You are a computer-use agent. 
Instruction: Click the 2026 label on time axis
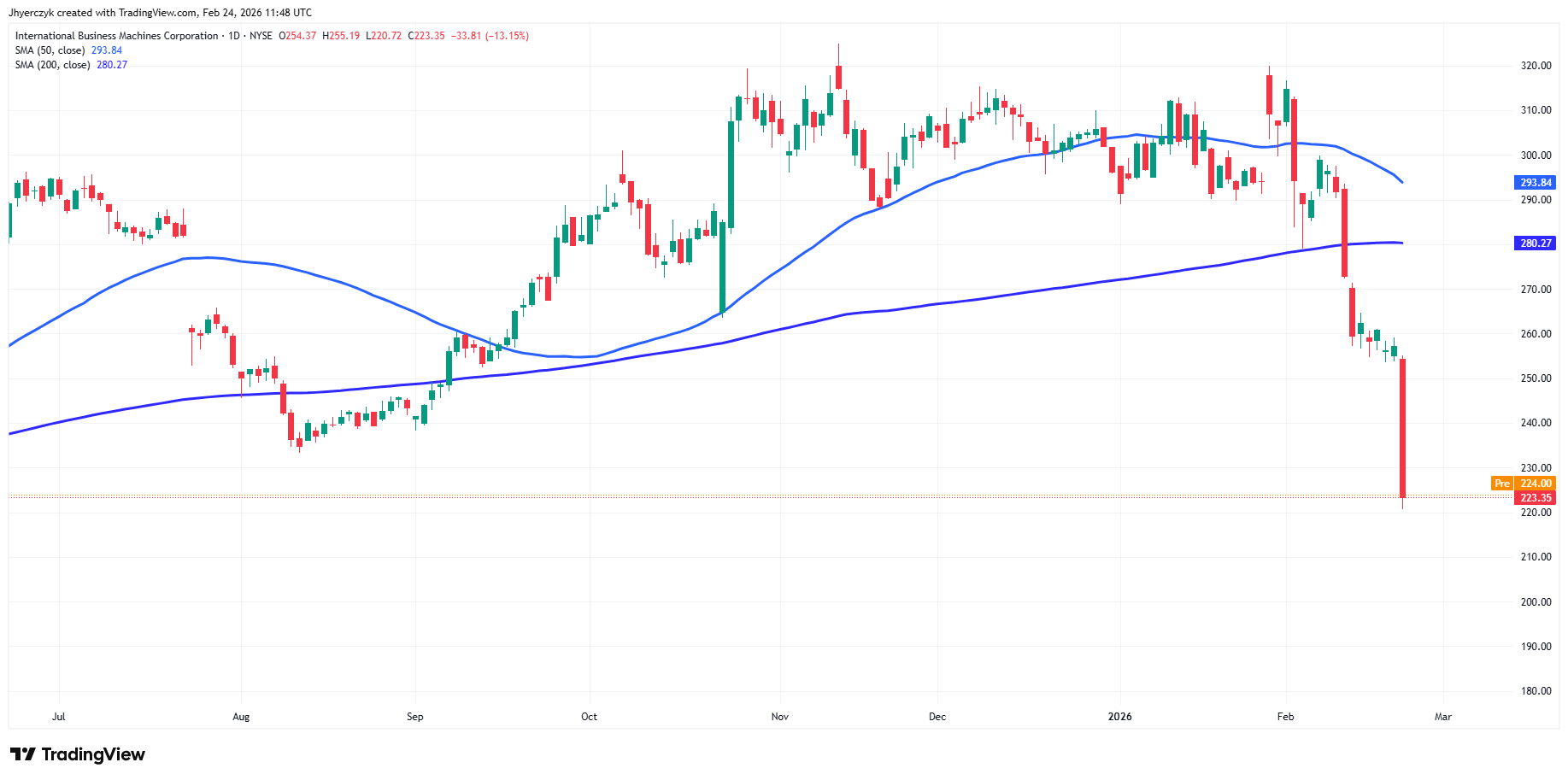[x=1120, y=717]
